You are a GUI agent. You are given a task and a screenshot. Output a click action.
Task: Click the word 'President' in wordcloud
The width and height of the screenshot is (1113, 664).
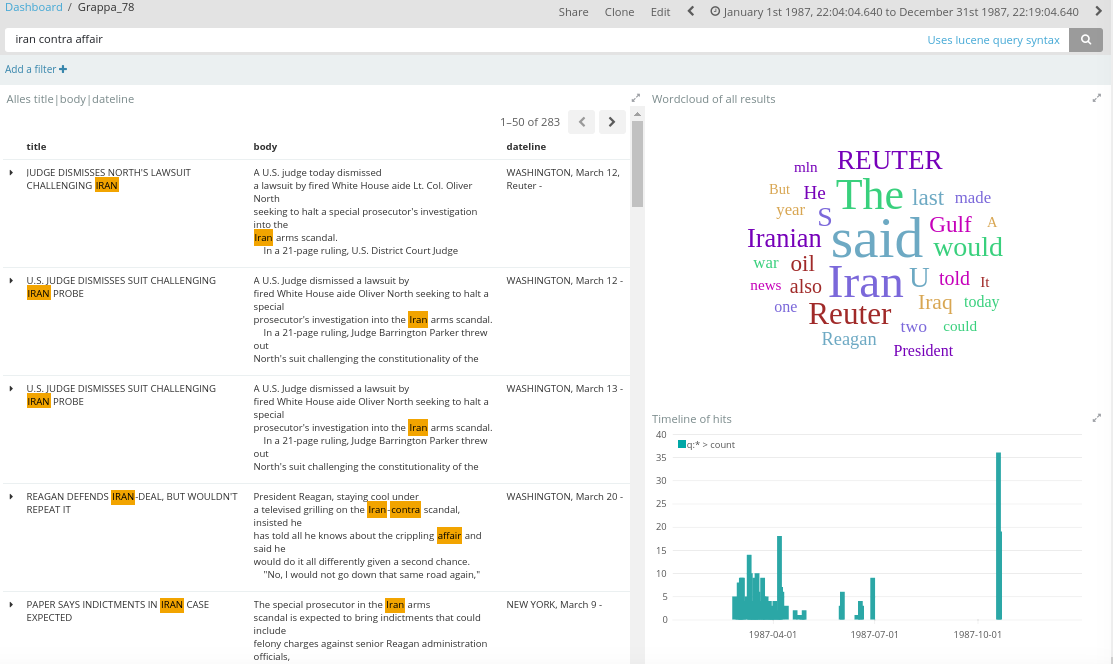[x=923, y=351]
